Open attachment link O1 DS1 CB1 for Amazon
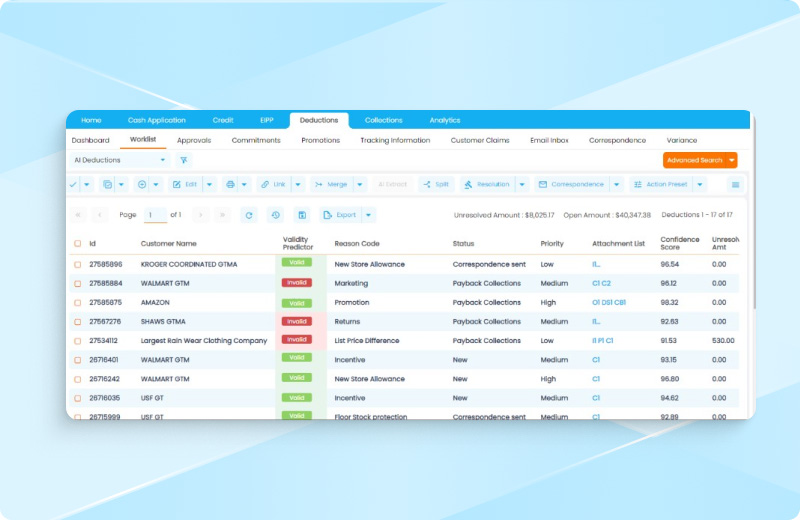Screen dimensions: 800x520 (x=609, y=303)
